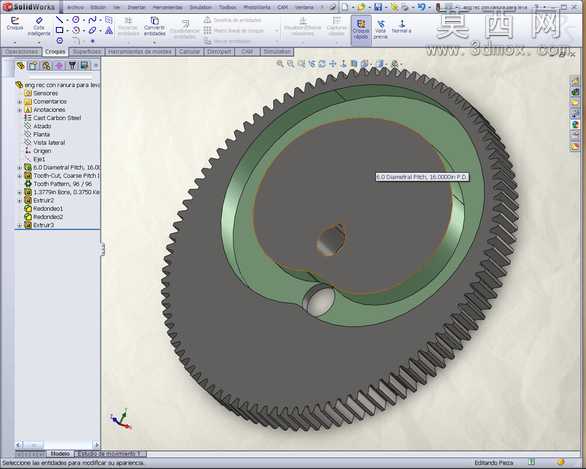Select the Line sketch tool

pos(59,20)
